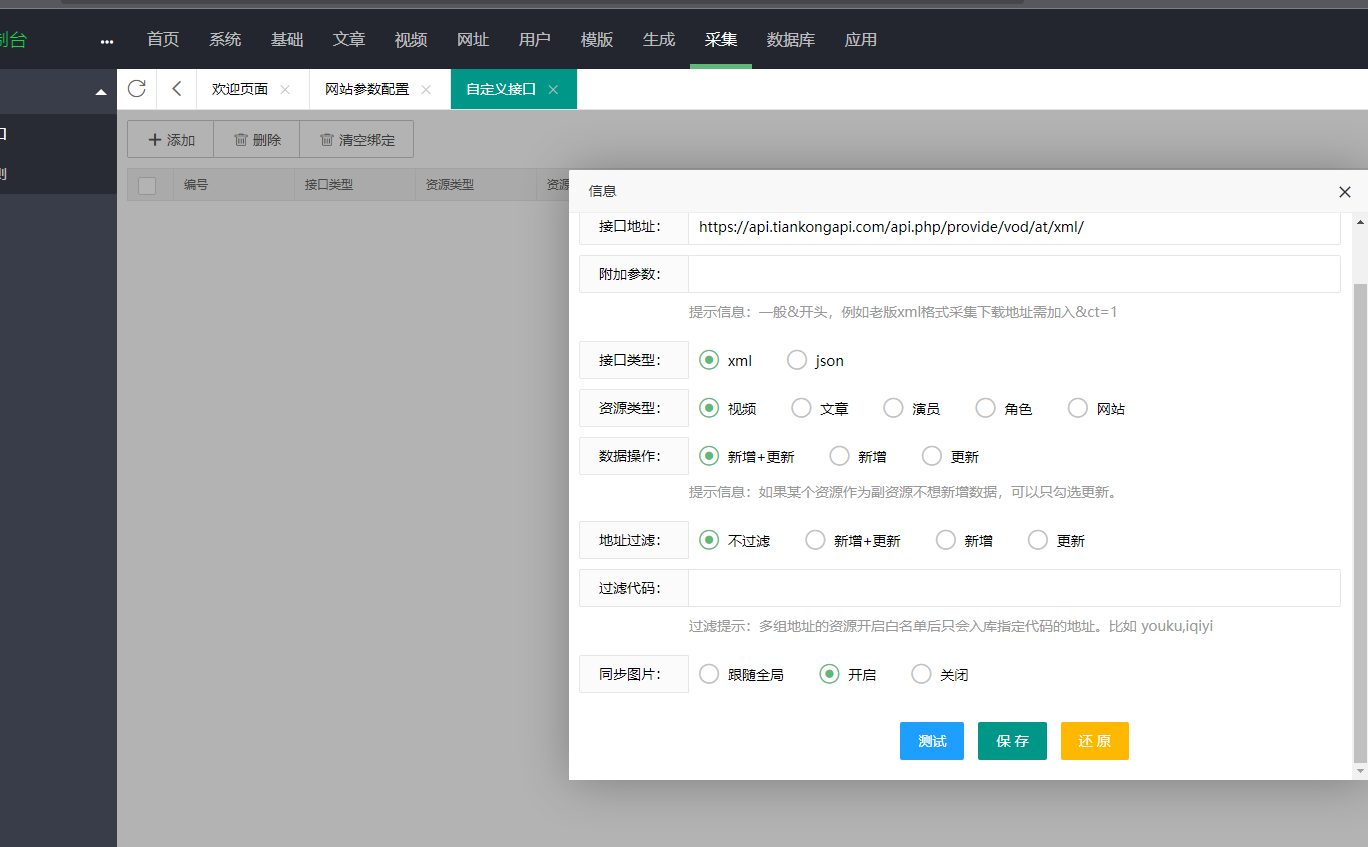Select 新增+更新 for 地址过滤
The image size is (1368, 847).
[x=816, y=540]
